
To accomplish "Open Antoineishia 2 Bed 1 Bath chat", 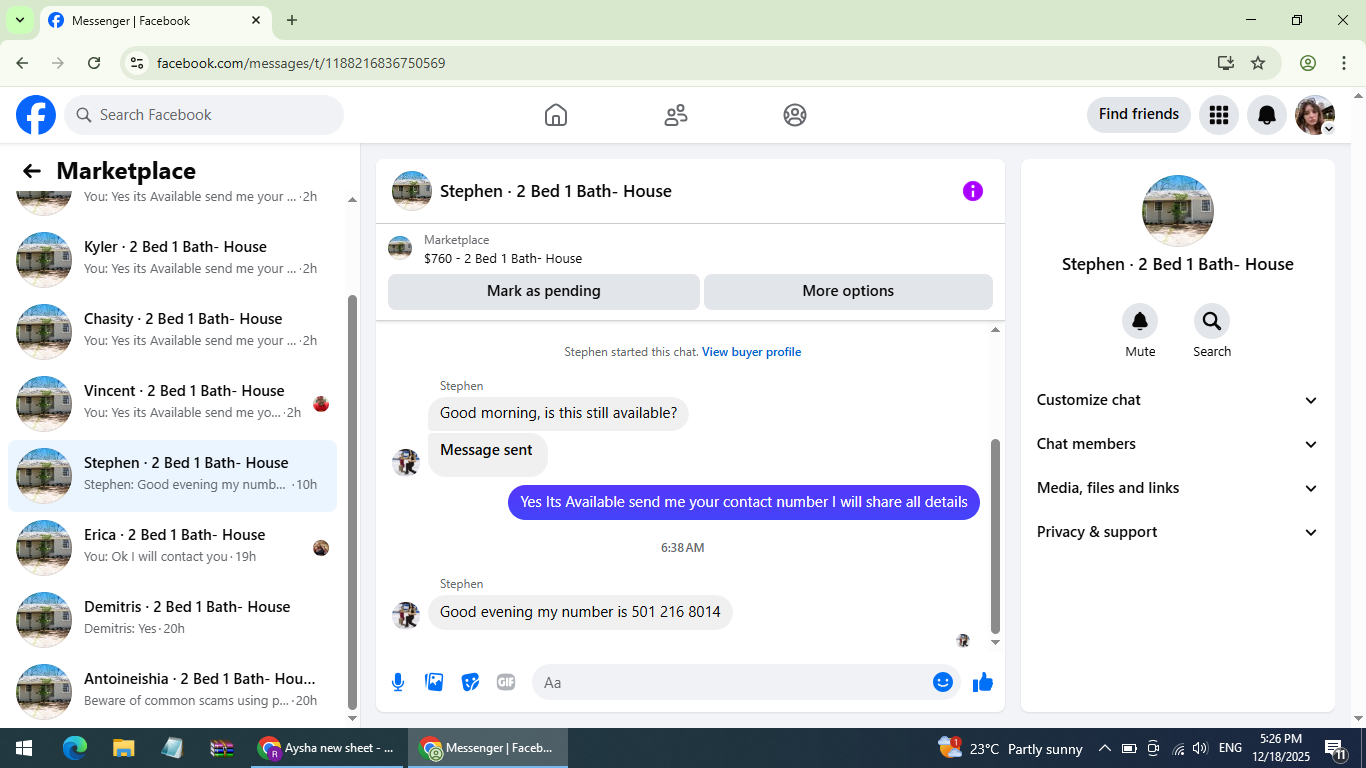I will (173, 691).
